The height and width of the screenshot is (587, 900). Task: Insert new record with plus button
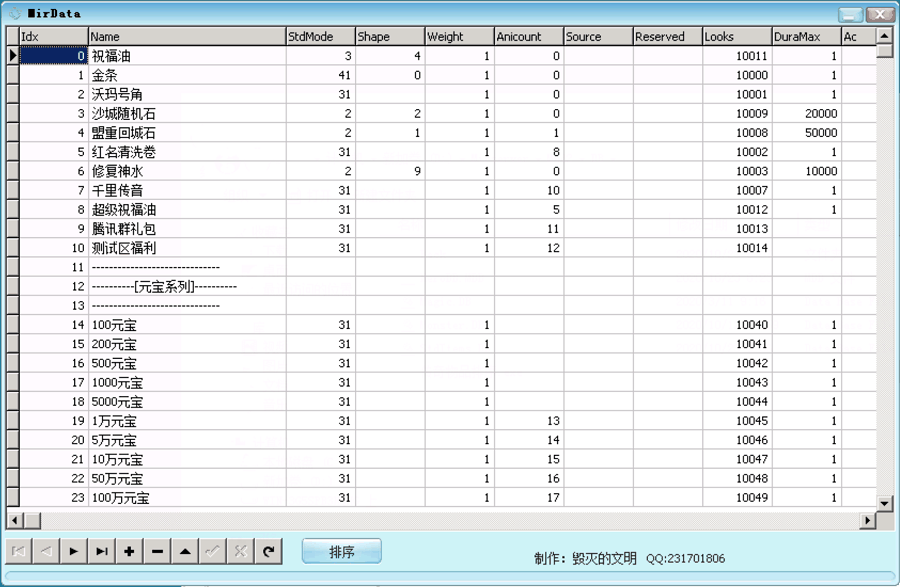point(129,551)
